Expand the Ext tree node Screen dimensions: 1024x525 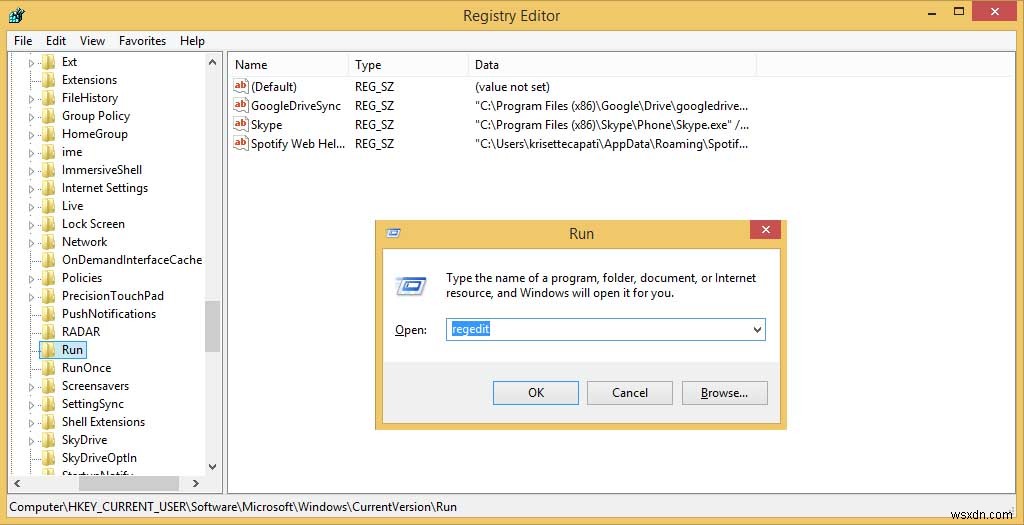(31, 63)
